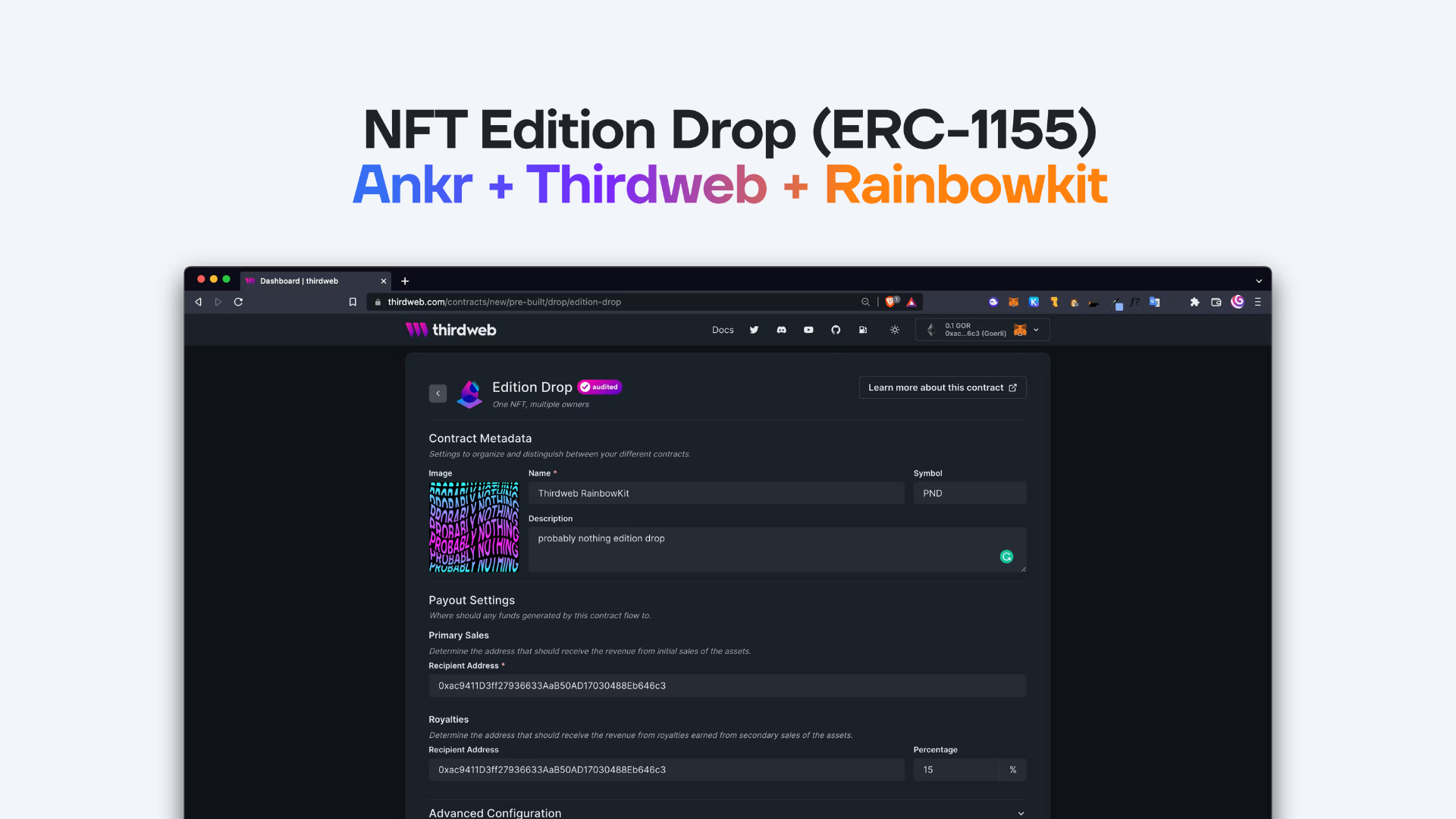Toggle the browser extension wallet icon
Image resolution: width=1456 pixels, height=819 pixels.
(x=1012, y=302)
